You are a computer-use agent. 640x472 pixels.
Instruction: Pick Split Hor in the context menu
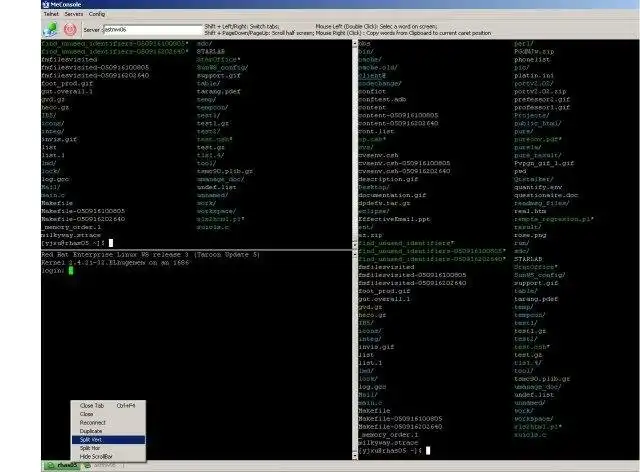tap(108, 448)
